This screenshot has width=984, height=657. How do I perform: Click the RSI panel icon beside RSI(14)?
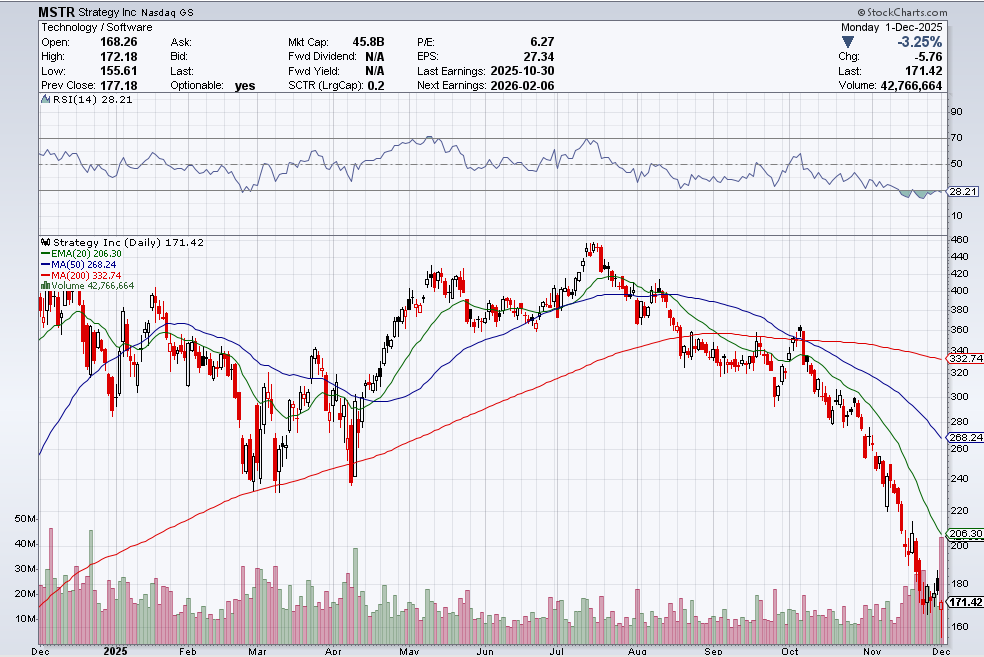coord(46,99)
